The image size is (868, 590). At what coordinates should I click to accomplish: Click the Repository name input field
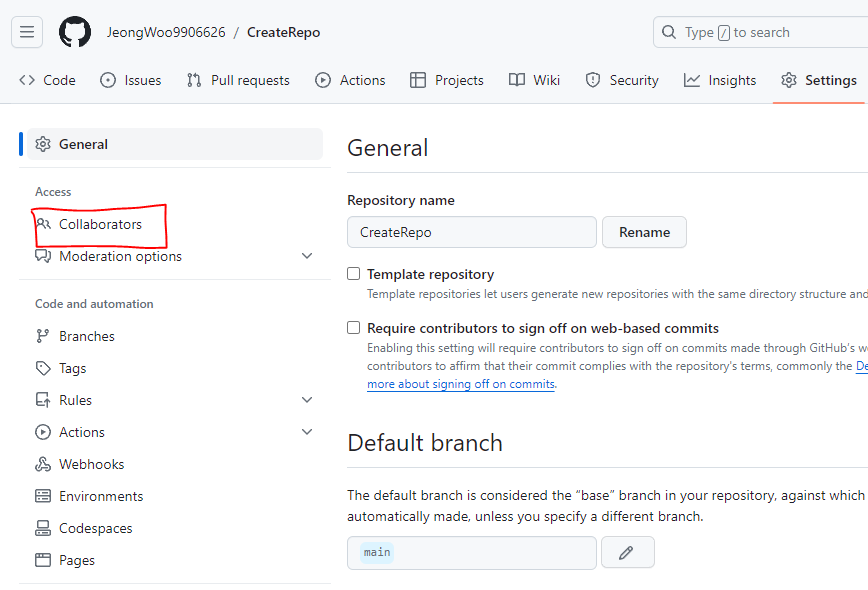(472, 232)
